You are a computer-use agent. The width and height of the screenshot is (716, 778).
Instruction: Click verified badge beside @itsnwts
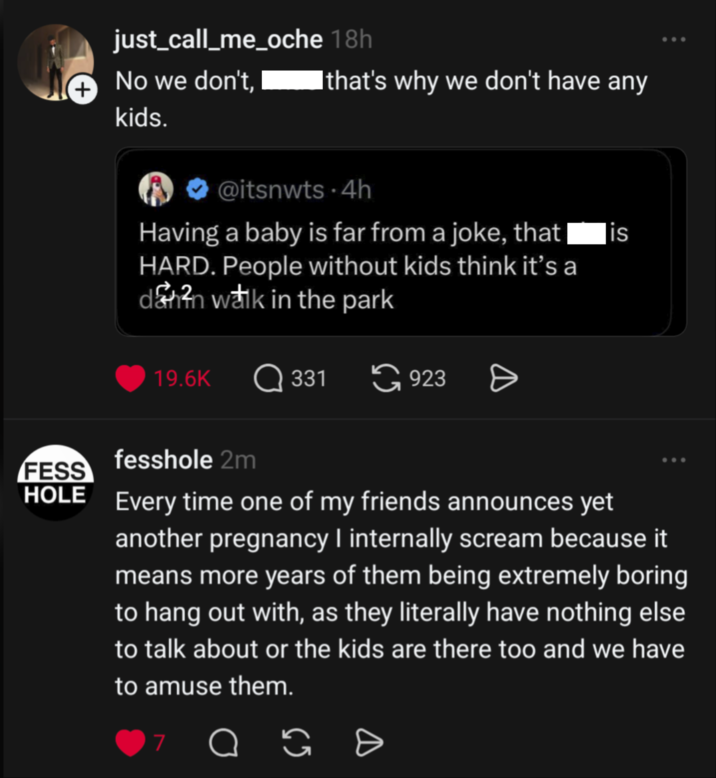click(x=199, y=188)
